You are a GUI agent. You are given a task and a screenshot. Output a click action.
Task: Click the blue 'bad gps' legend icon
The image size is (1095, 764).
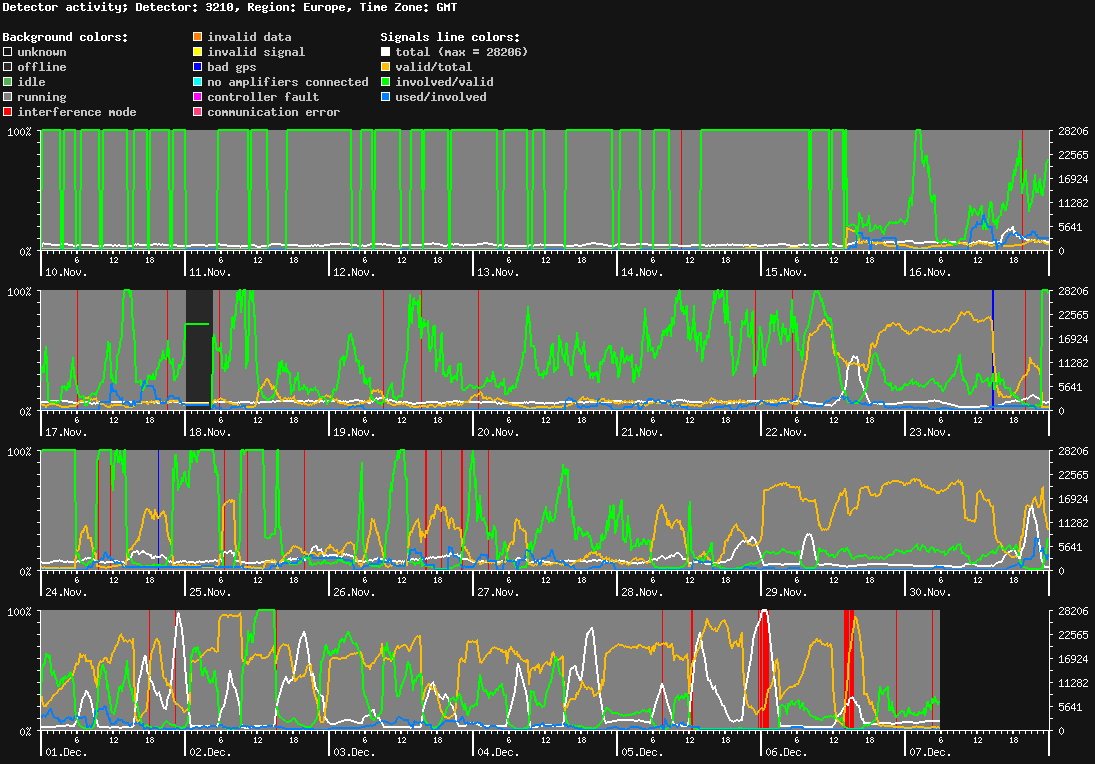(x=197, y=67)
